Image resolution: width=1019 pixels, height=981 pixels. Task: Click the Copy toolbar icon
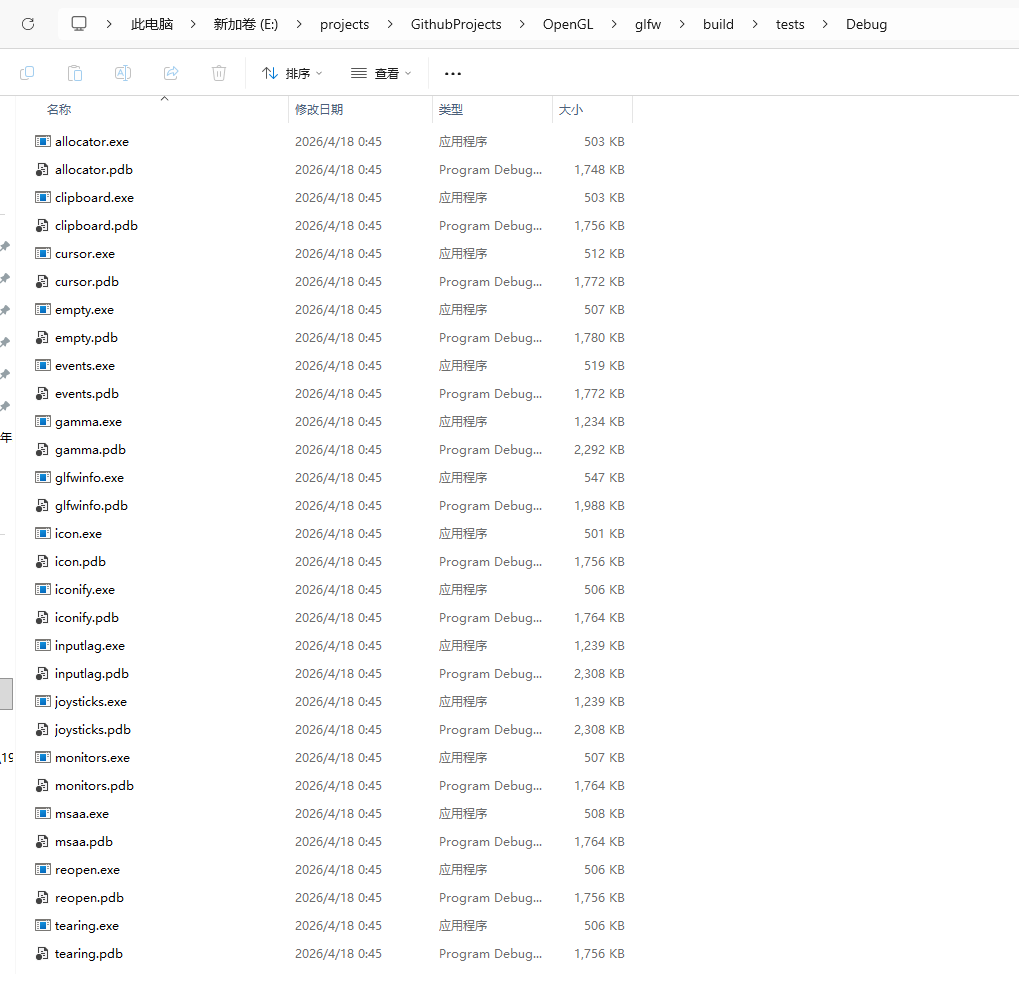(27, 73)
